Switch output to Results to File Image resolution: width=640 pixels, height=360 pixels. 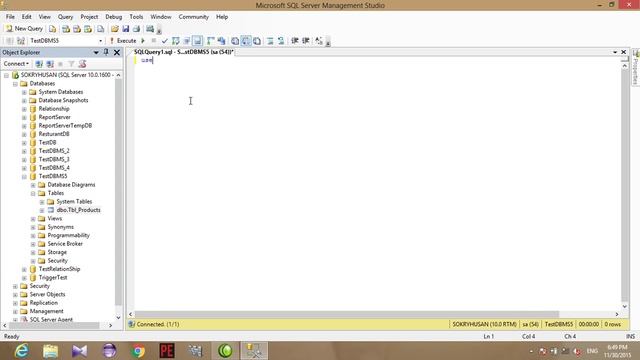click(x=257, y=41)
